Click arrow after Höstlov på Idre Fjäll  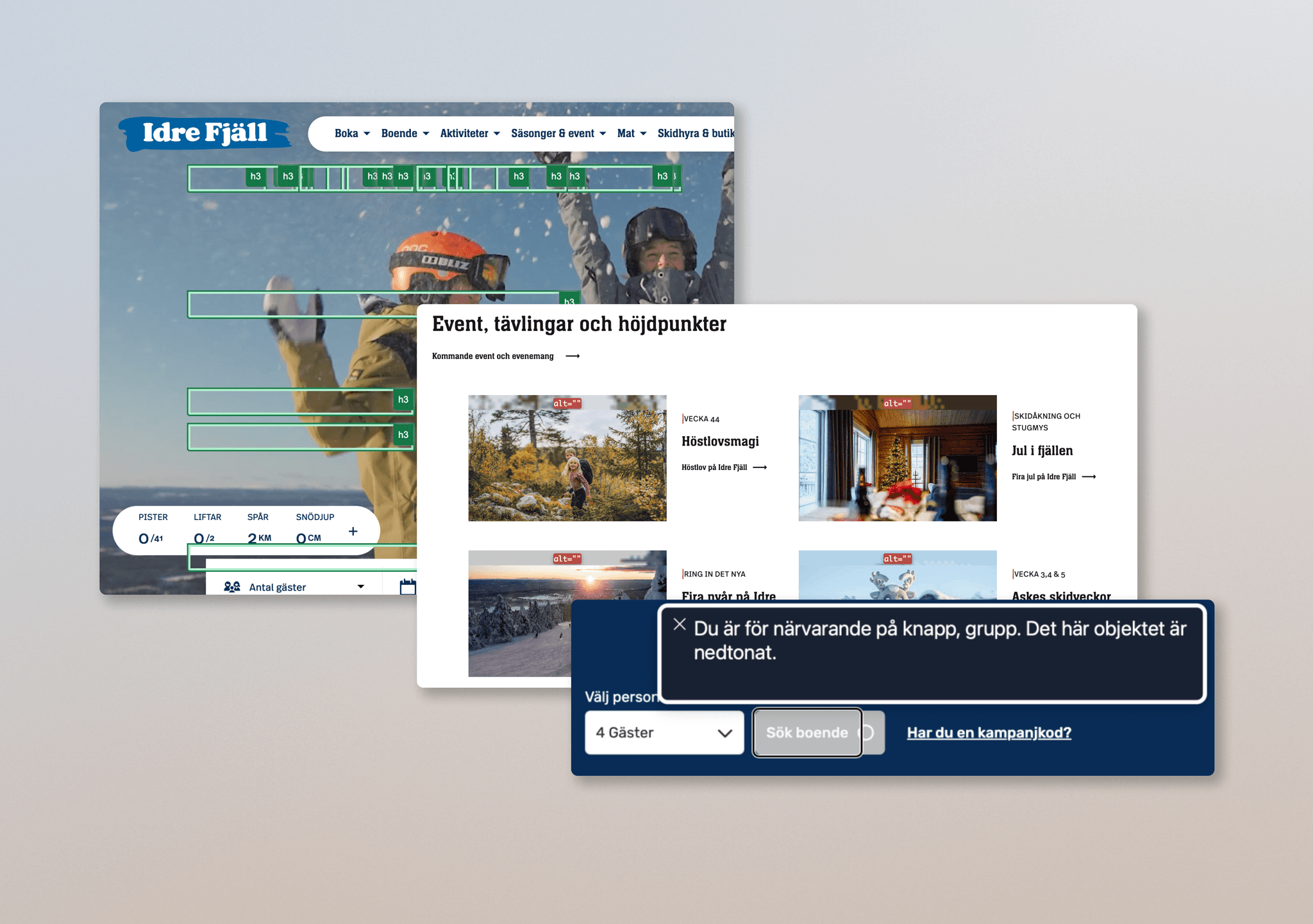760,467
